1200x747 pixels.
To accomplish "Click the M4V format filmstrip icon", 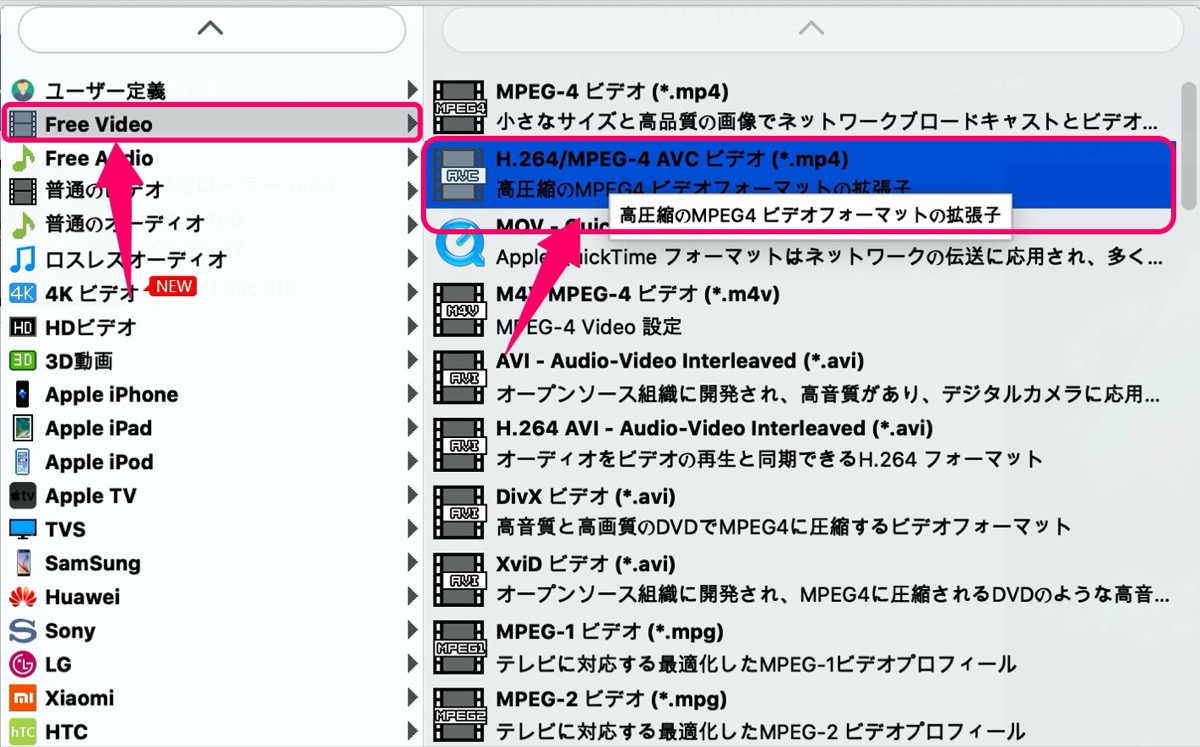I will pyautogui.click(x=459, y=310).
